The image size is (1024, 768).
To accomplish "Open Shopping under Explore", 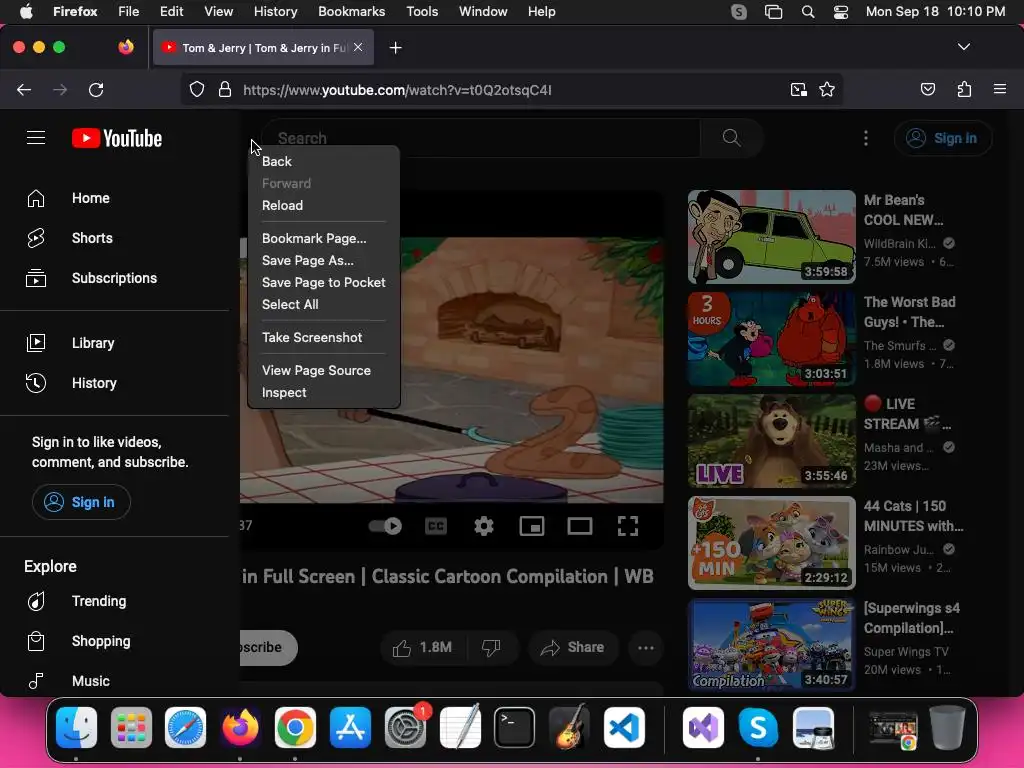I will pyautogui.click(x=101, y=641).
